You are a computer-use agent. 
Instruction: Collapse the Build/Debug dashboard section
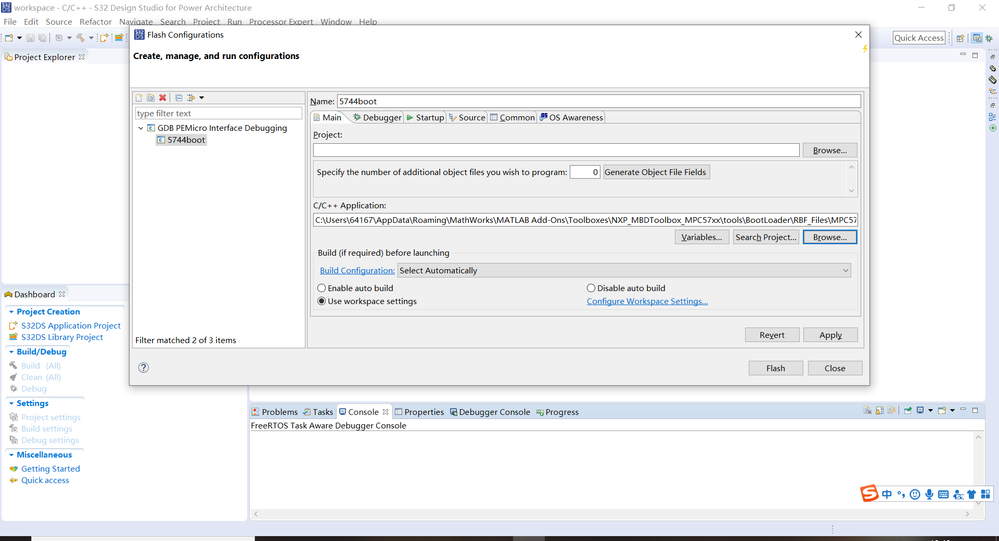point(11,352)
